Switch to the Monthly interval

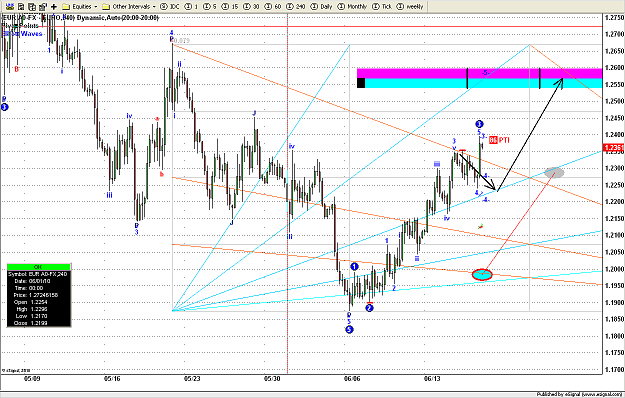pyautogui.click(x=352, y=6)
